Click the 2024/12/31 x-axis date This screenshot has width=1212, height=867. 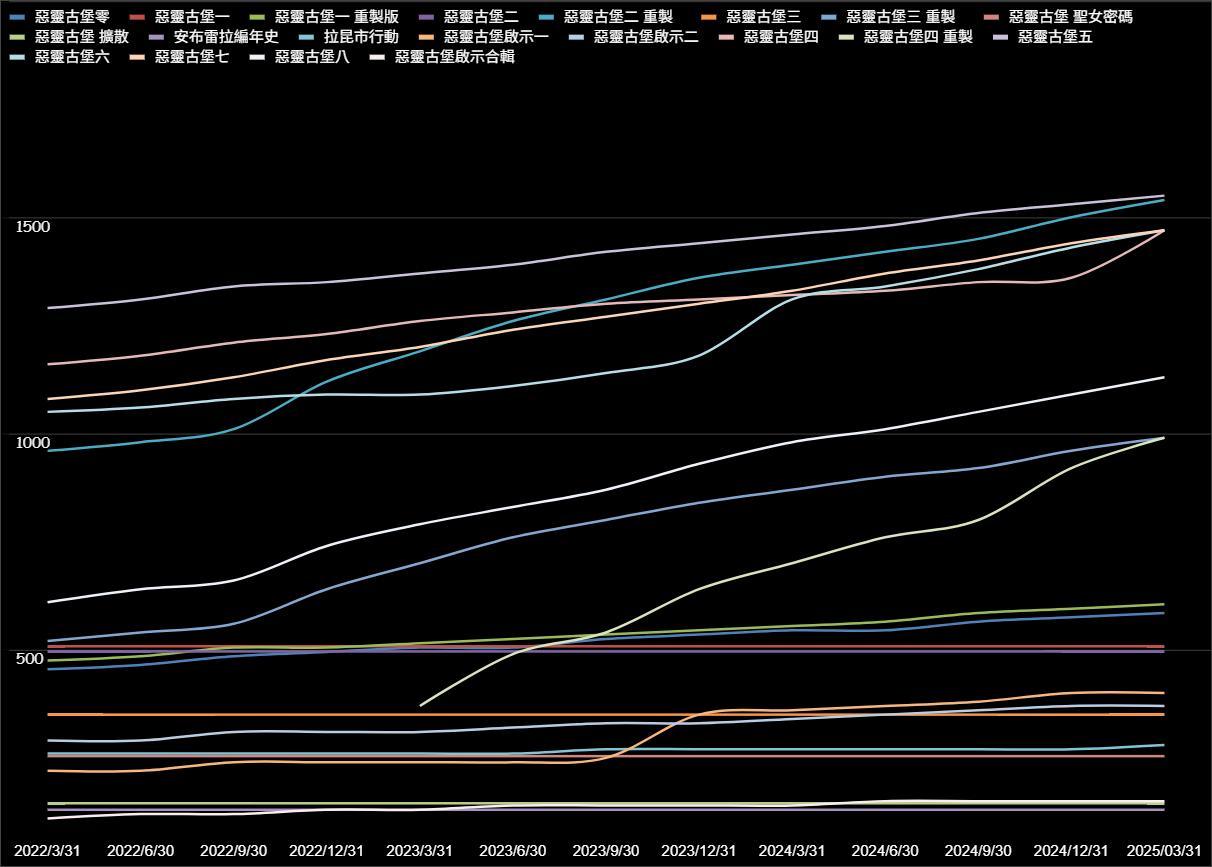[1071, 850]
